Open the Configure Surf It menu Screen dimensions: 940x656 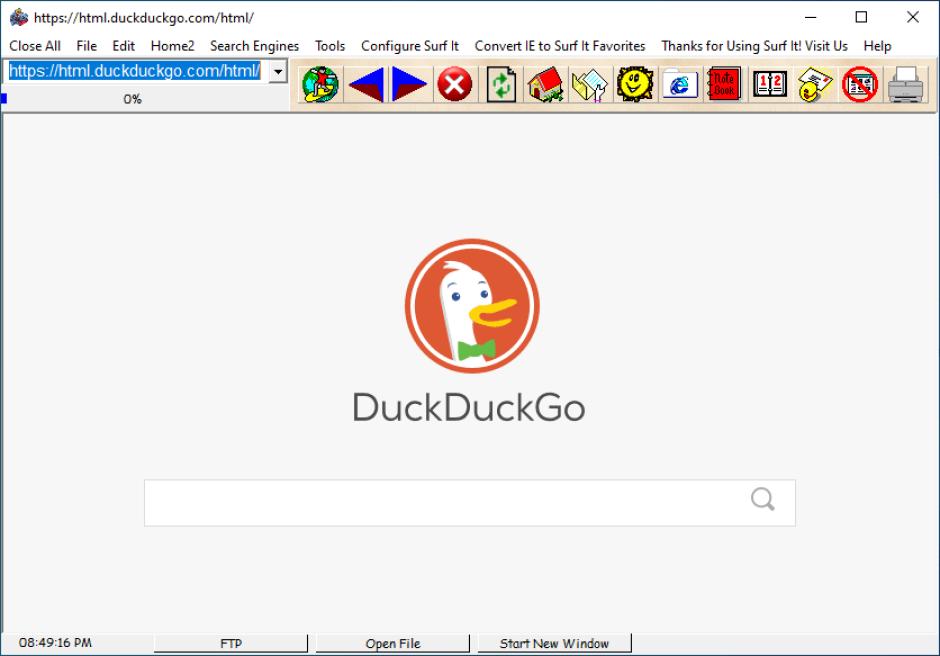point(409,46)
